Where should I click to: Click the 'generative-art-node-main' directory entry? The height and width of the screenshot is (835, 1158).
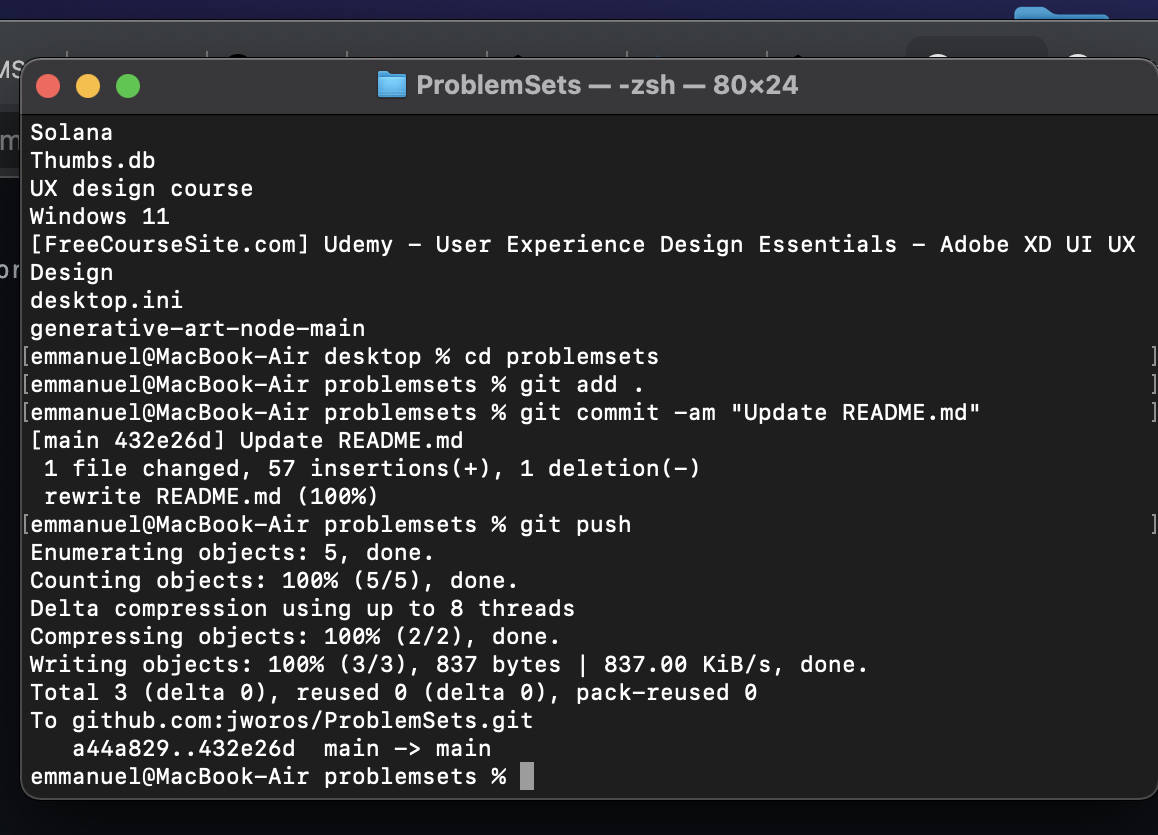pos(197,329)
